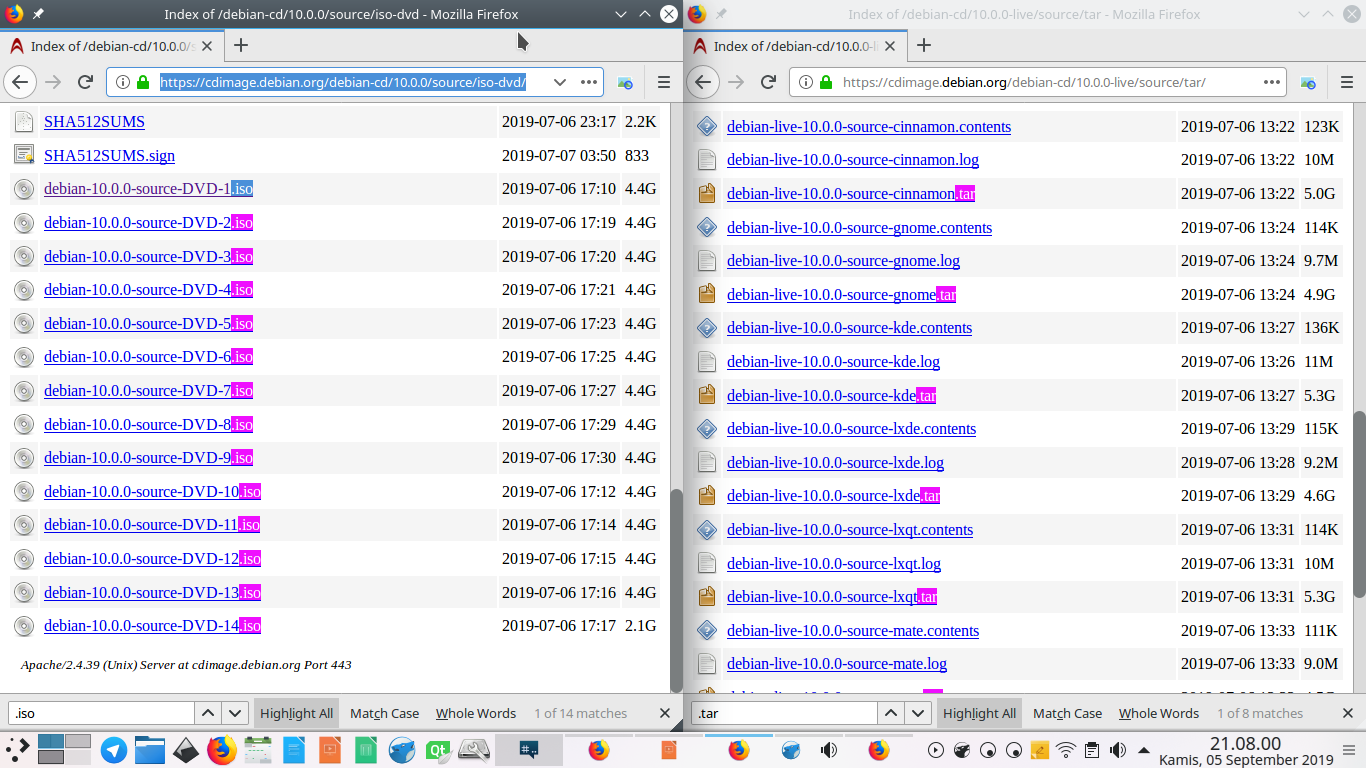Open the clock showing 21.08.00
The height and width of the screenshot is (768, 1366).
[x=1245, y=750]
